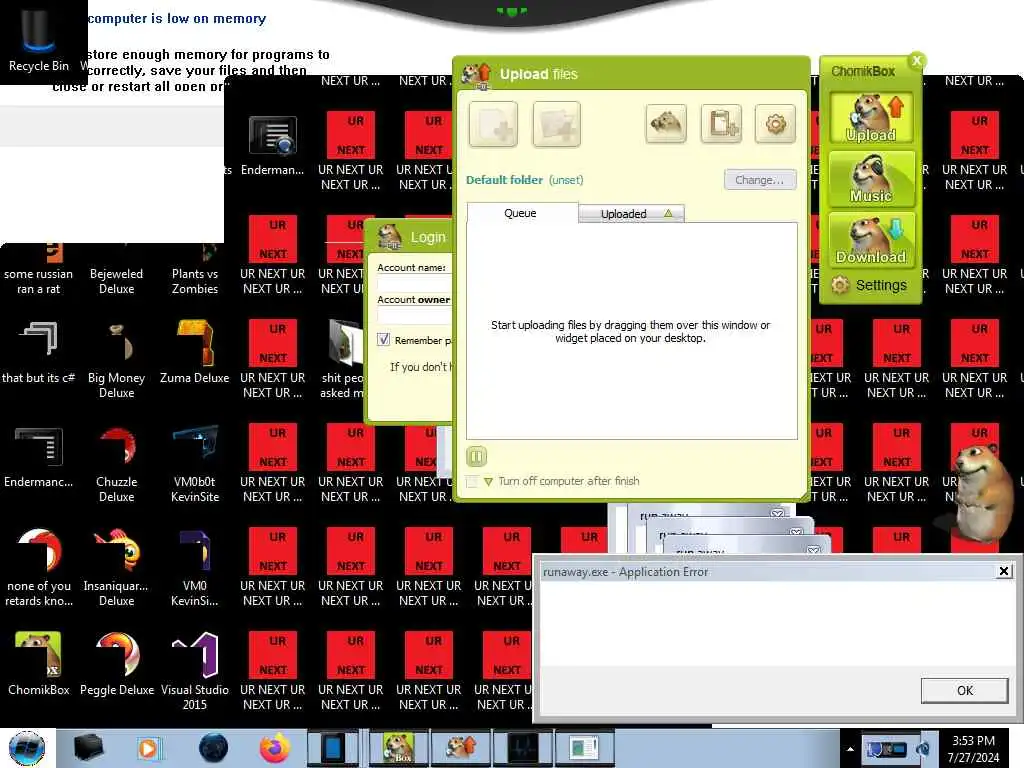Select Visual Studio 2015 desktop icon
This screenshot has width=1024, height=768.
[195, 671]
